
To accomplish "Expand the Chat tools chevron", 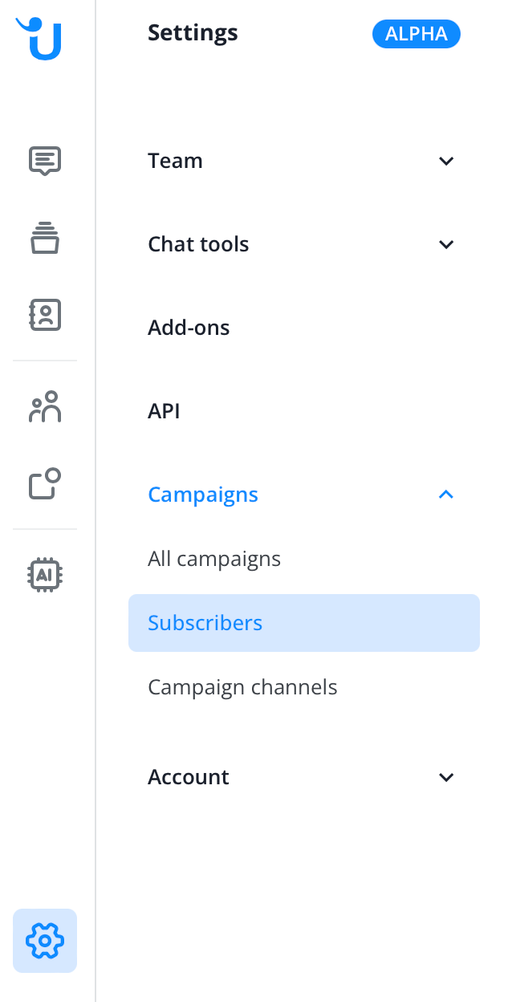I will [446, 244].
